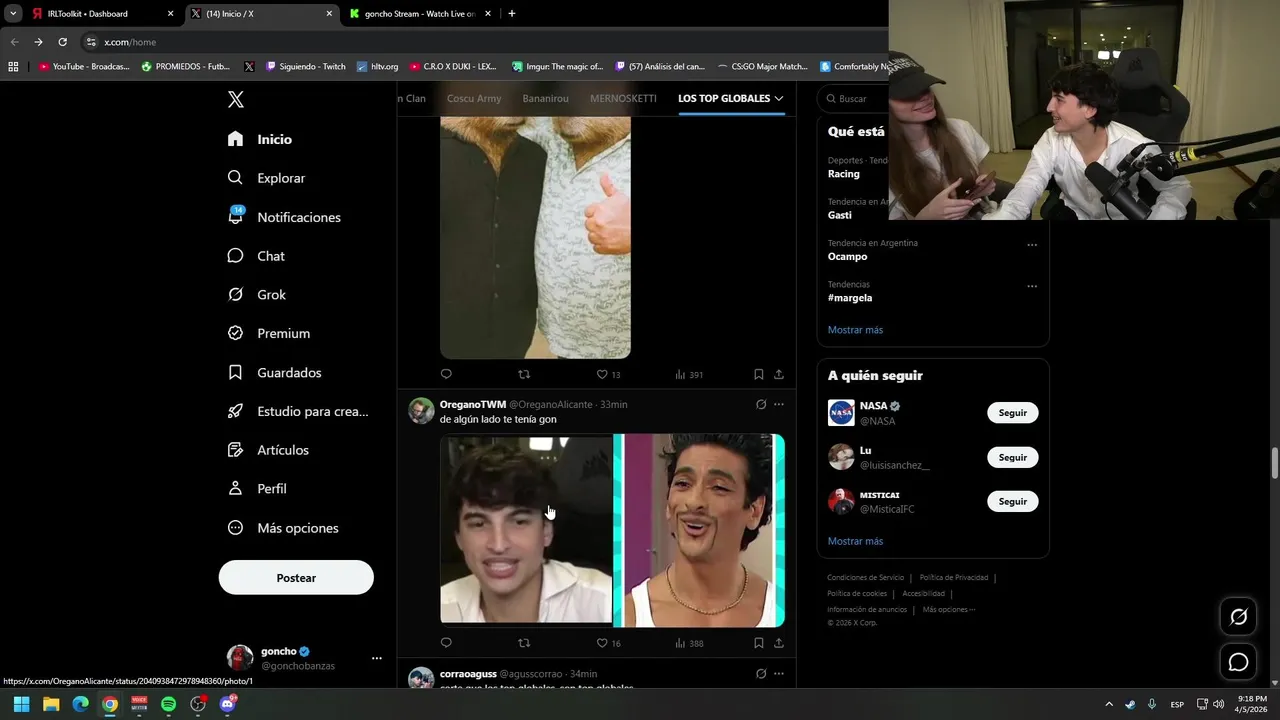Open OreganoTWM profile name
Viewport: 1280px width, 720px height.
click(x=473, y=404)
